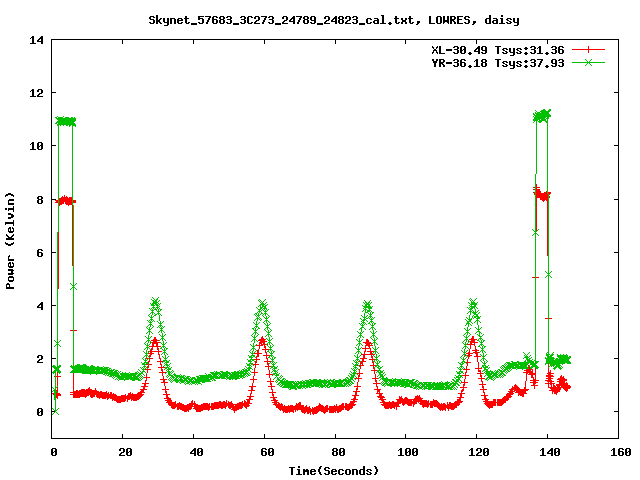The width and height of the screenshot is (640, 480).
Task: Click y-axis tick label 10
Action: (x=36, y=146)
